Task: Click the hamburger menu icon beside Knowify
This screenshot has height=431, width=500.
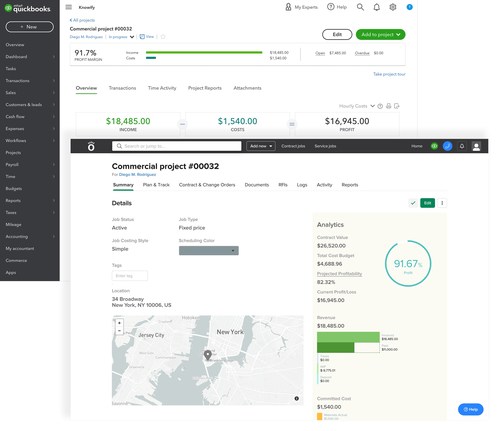Action: coord(69,7)
